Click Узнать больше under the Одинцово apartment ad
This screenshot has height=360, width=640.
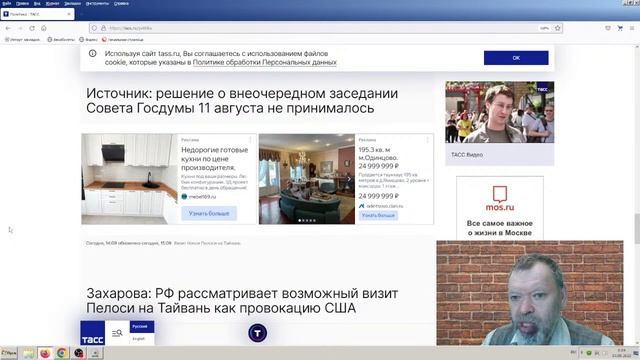click(x=378, y=215)
